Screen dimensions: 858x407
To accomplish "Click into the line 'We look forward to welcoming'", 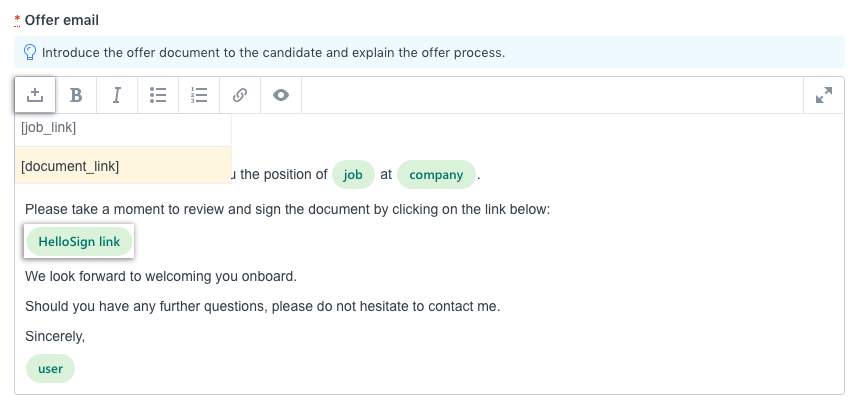I will pyautogui.click(x=161, y=276).
